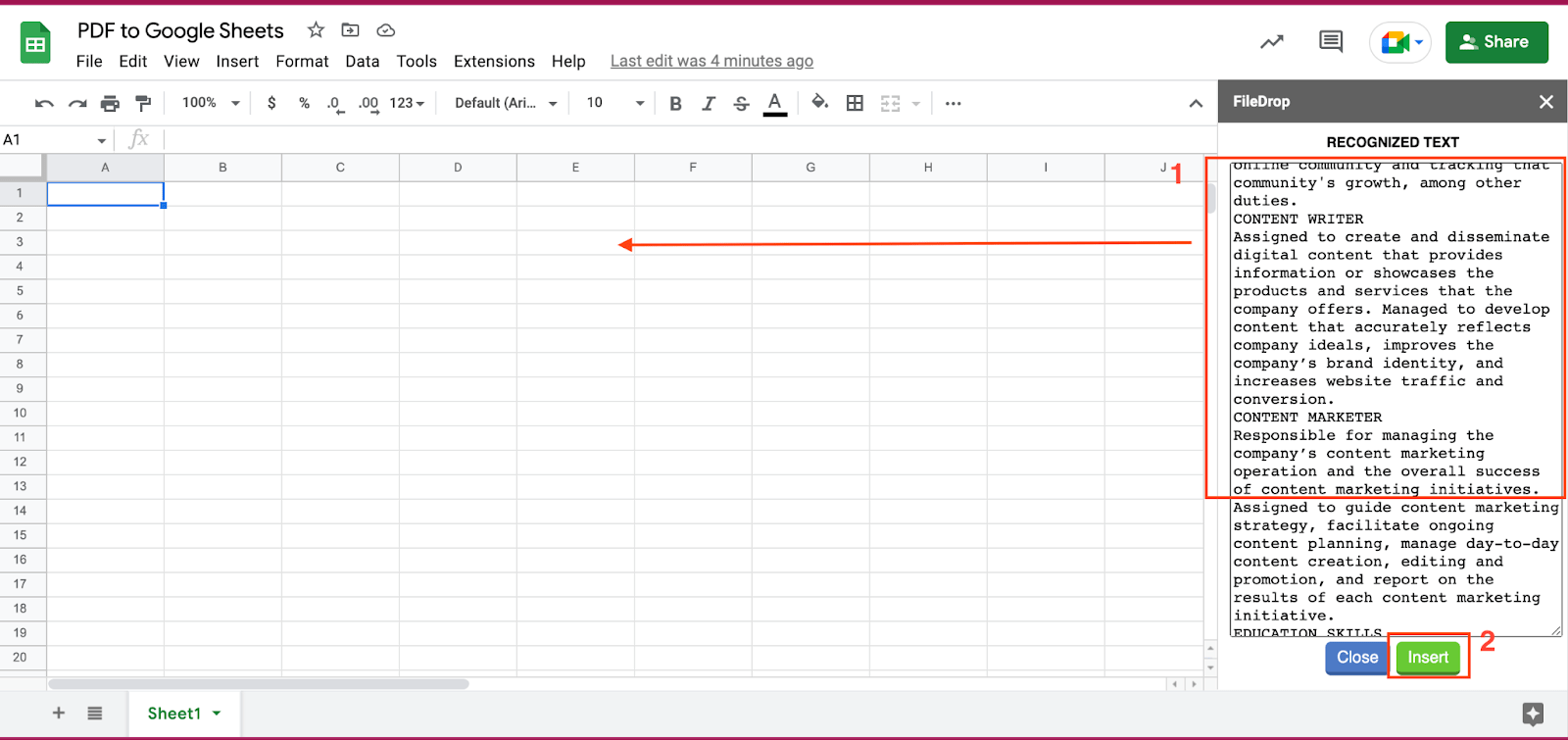Add a new sheet

pos(59,714)
